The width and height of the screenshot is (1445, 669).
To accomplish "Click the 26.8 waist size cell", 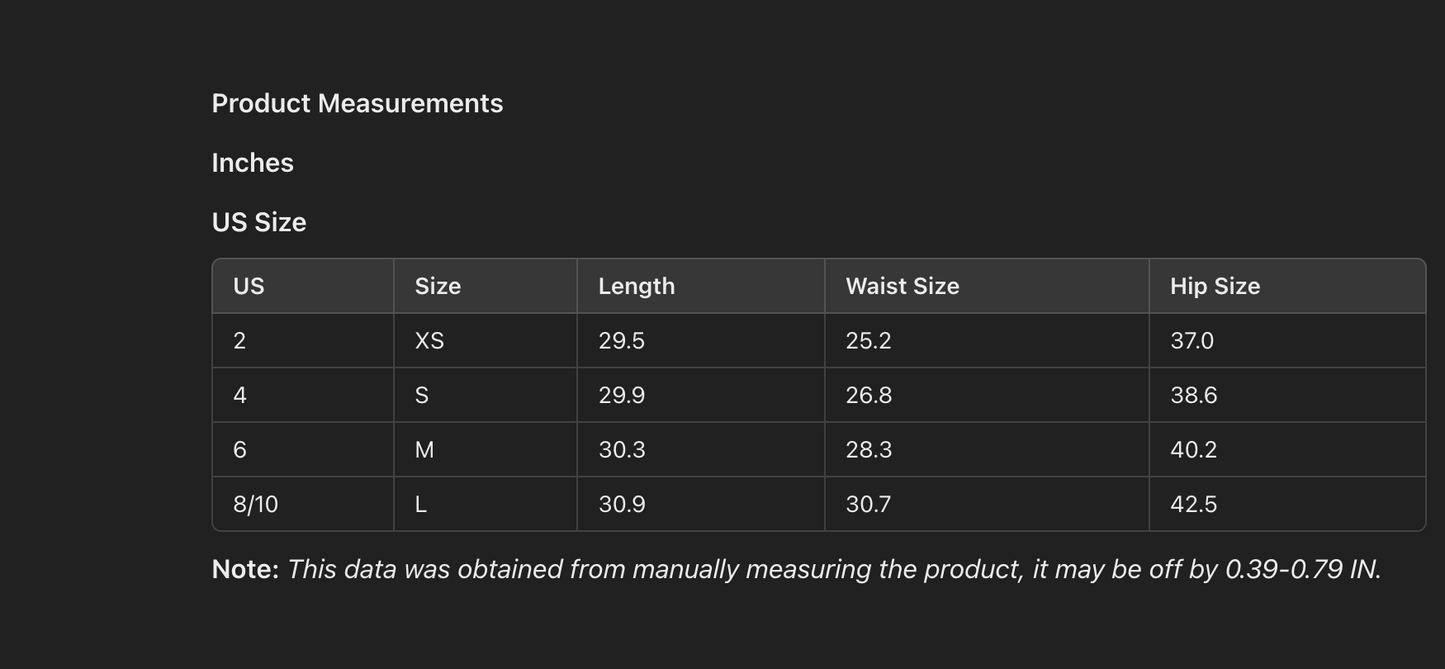I will (x=868, y=395).
